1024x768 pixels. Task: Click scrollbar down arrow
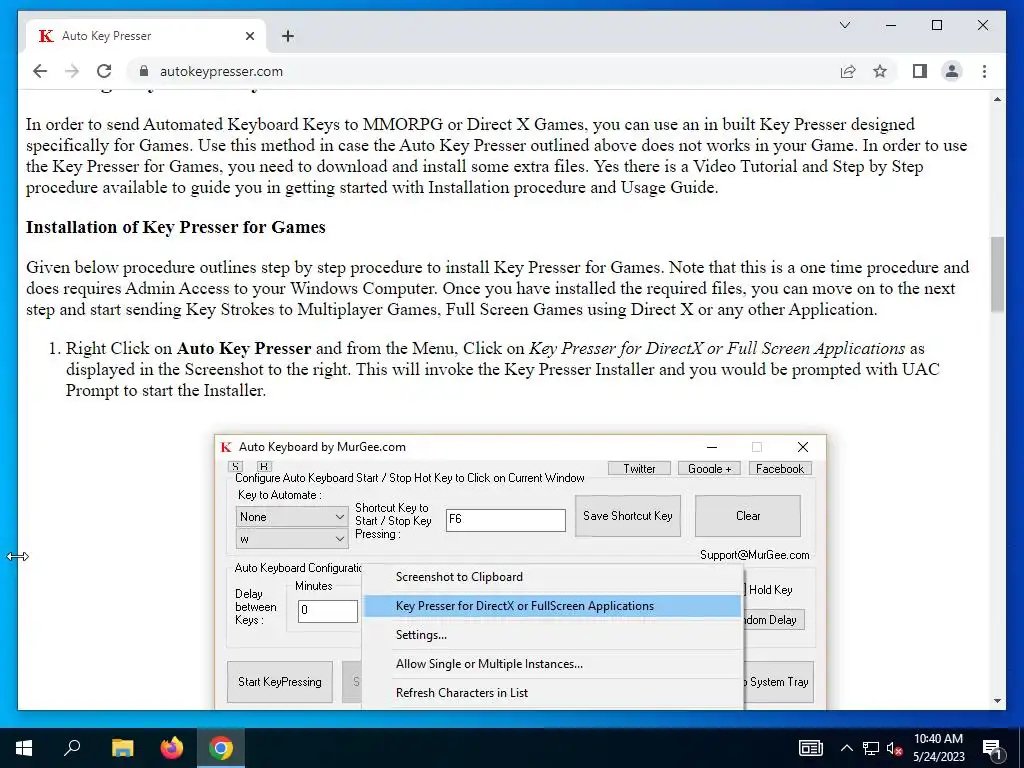tap(997, 701)
